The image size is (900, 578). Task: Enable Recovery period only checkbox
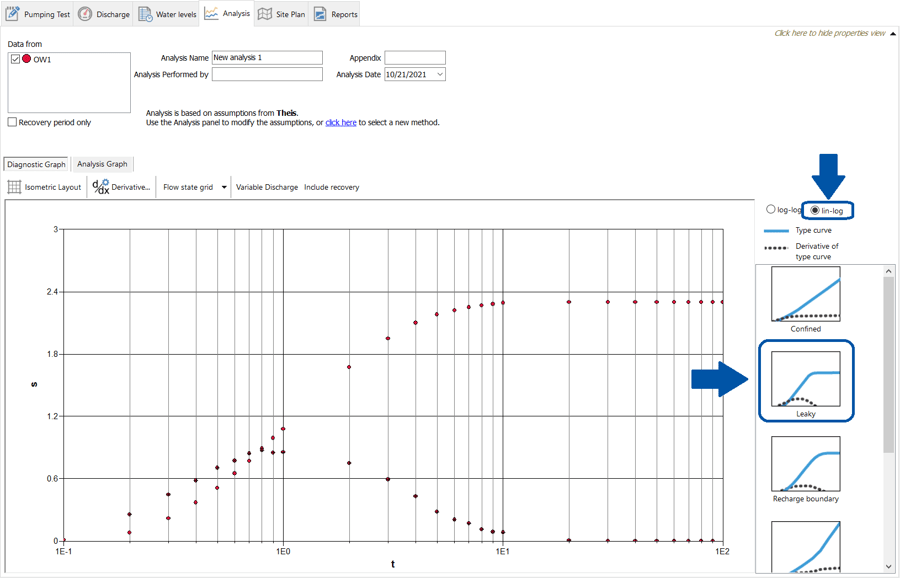tap(13, 122)
